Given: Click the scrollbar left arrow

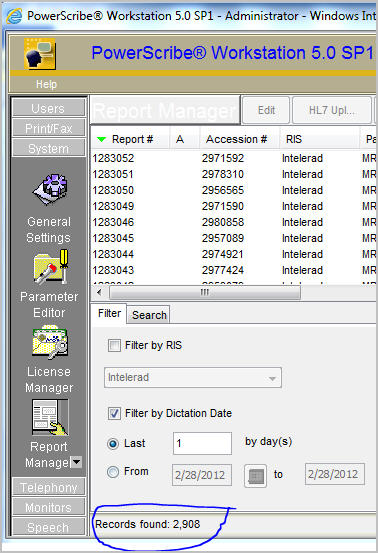Looking at the screenshot, I should (x=99, y=292).
